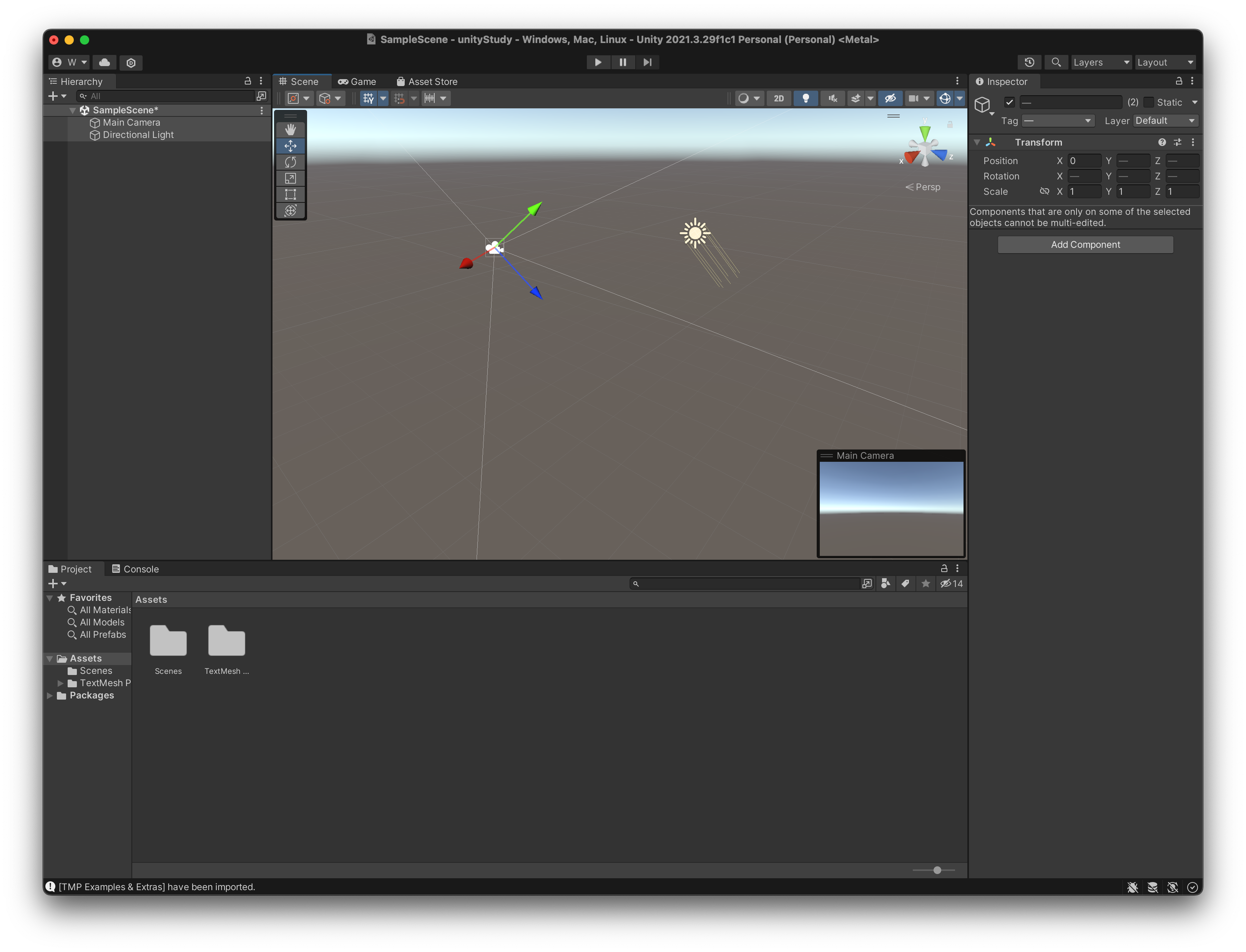Collapse the Transform component foldout
The width and height of the screenshot is (1246, 952).
977,142
